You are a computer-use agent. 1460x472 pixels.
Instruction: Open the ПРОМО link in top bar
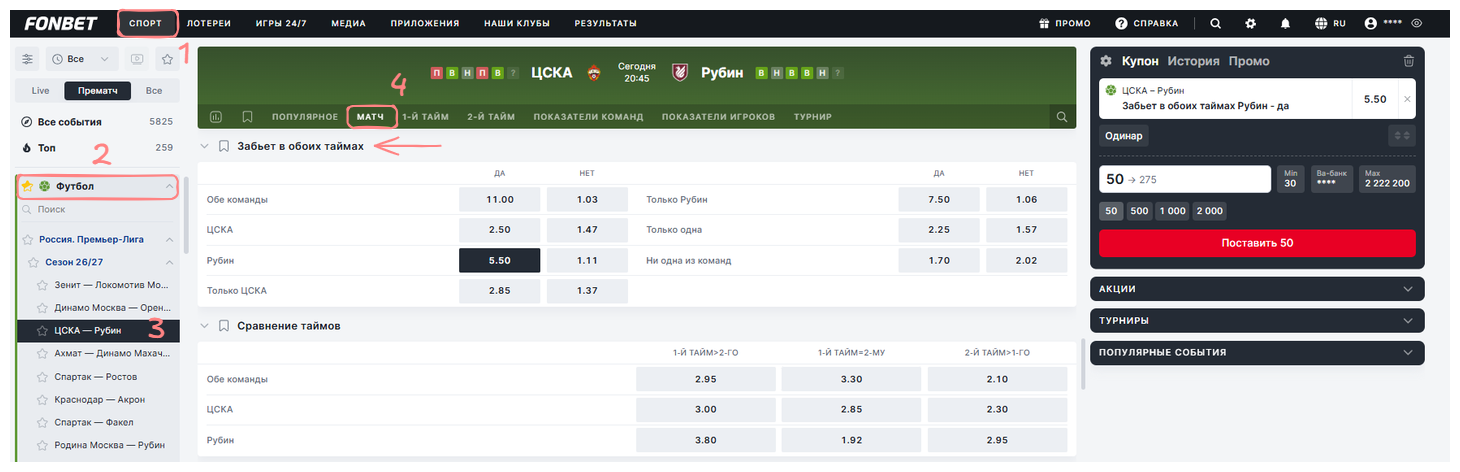click(1064, 23)
